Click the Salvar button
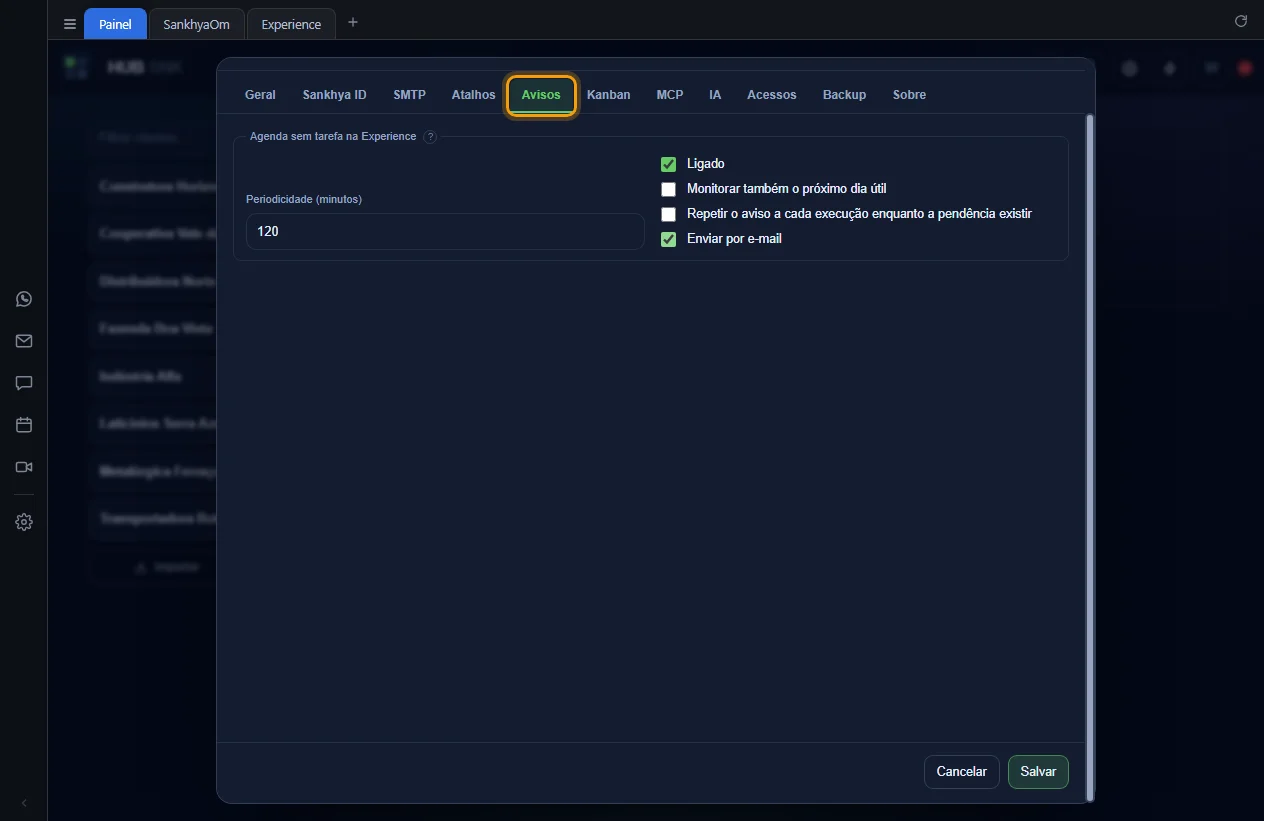The width and height of the screenshot is (1264, 821). coord(1038,772)
